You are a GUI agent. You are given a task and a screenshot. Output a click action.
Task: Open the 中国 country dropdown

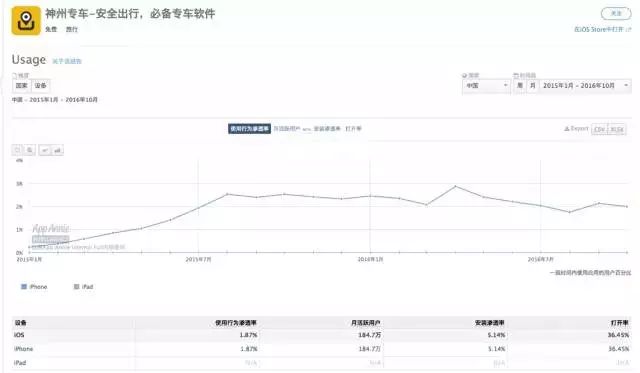[486, 86]
